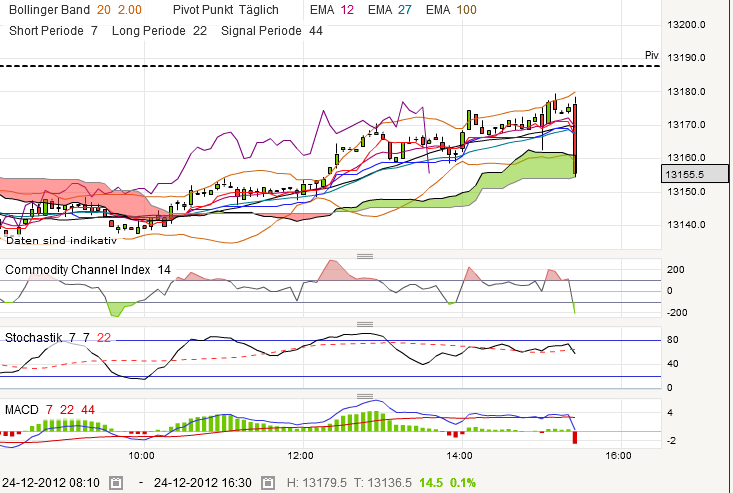
Task: Click the end date 24-12-2012 16:30
Action: [202, 483]
